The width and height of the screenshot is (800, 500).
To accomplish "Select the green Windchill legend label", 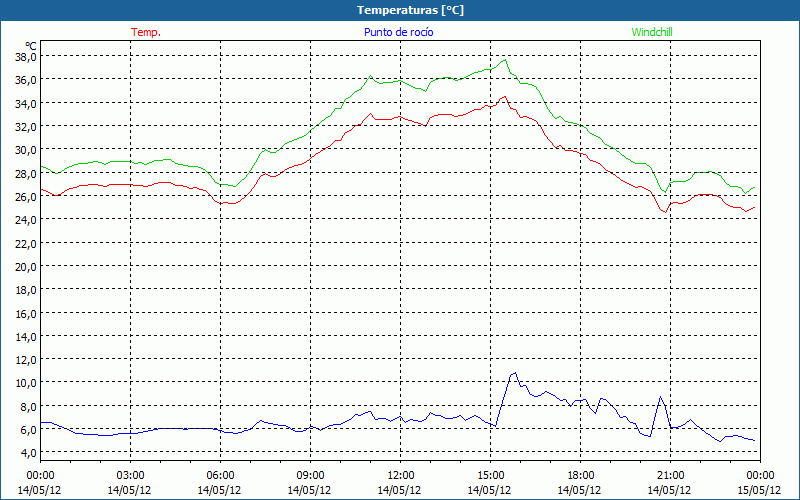I will (652, 32).
